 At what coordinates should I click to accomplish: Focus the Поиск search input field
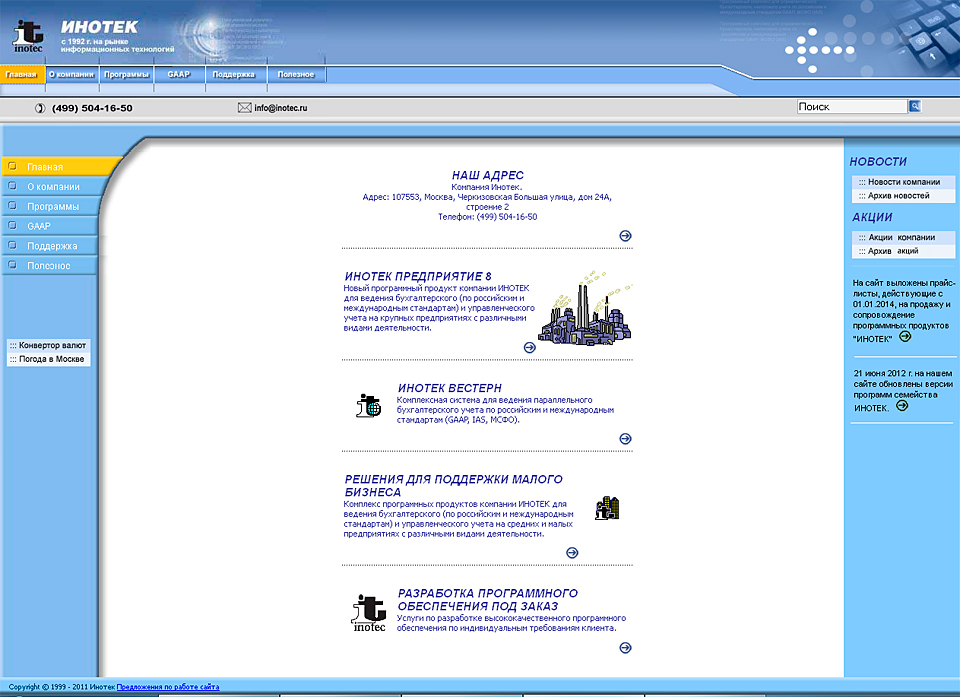[852, 107]
